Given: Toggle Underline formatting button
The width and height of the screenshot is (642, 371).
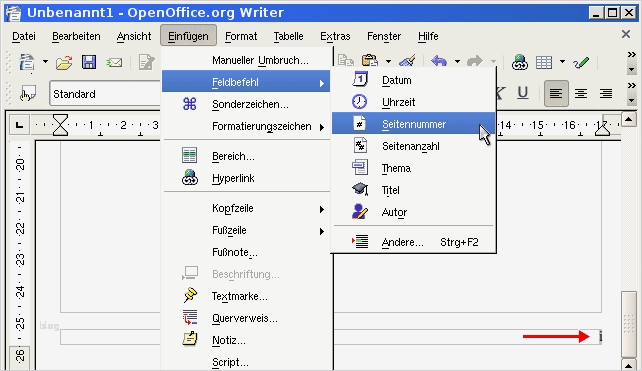Looking at the screenshot, I should 522,93.
